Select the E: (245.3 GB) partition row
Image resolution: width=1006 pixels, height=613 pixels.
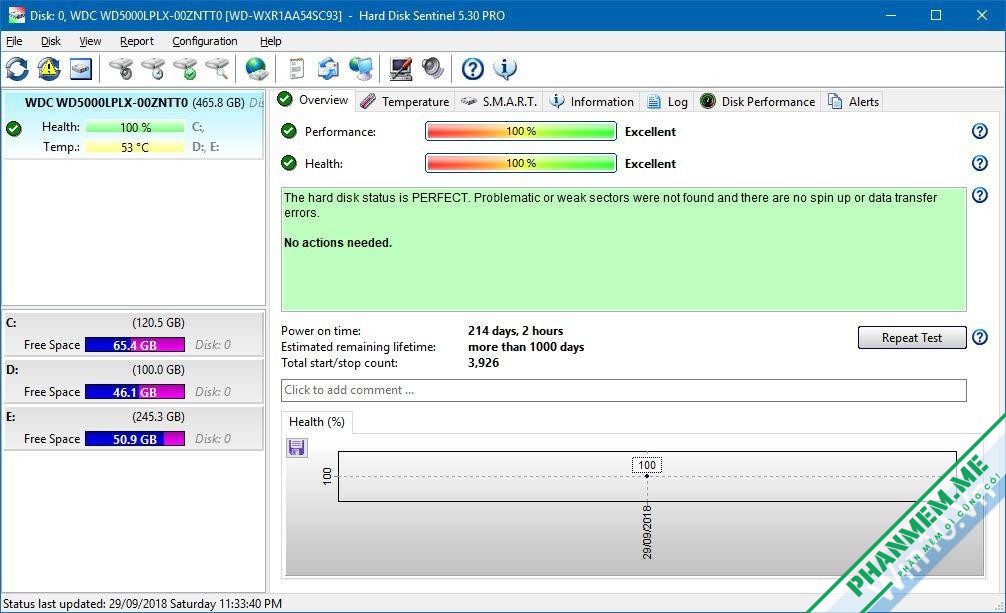coord(133,427)
